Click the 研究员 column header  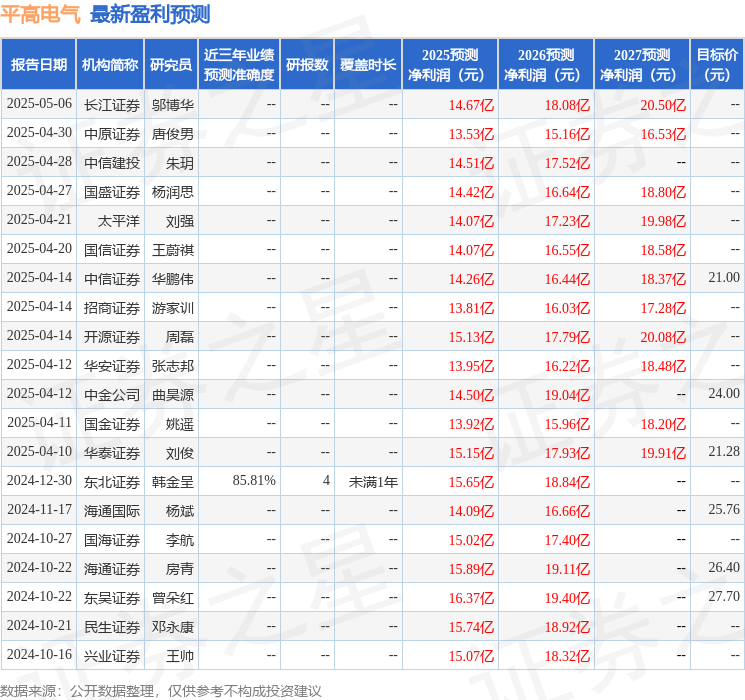[171, 65]
